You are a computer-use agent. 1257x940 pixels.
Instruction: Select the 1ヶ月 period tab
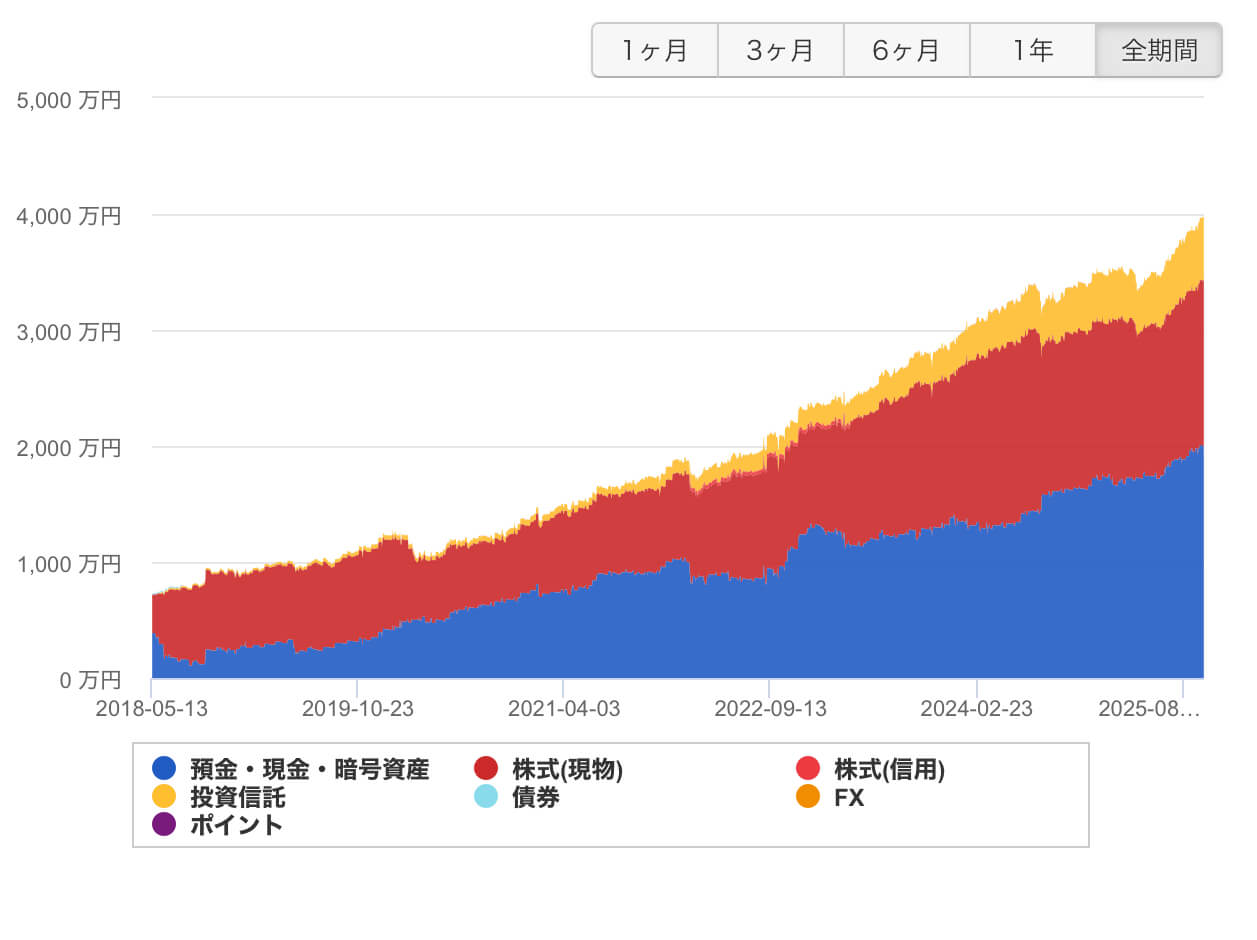pos(655,50)
